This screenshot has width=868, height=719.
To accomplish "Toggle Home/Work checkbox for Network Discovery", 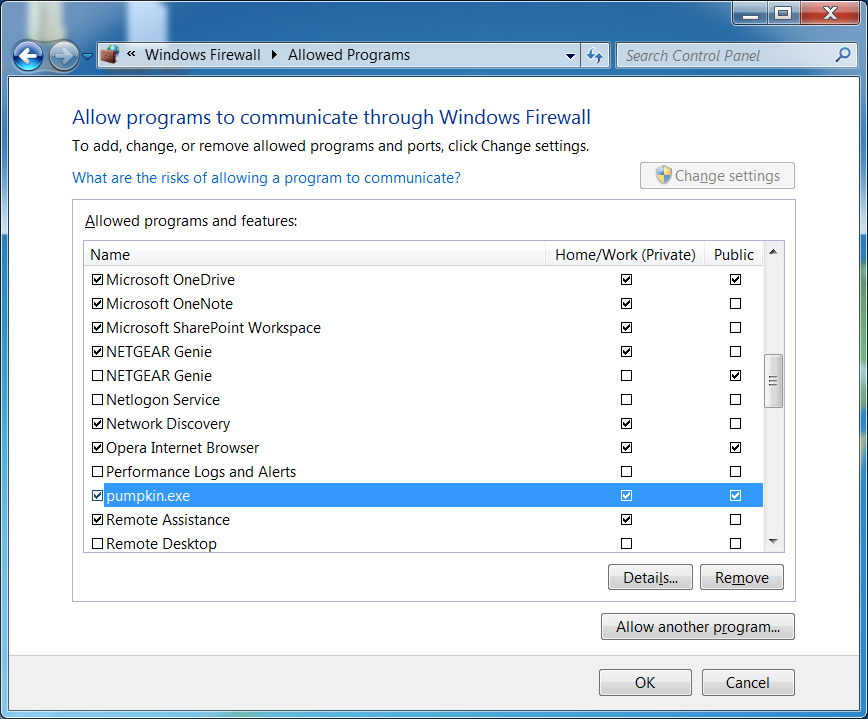I will (x=626, y=424).
